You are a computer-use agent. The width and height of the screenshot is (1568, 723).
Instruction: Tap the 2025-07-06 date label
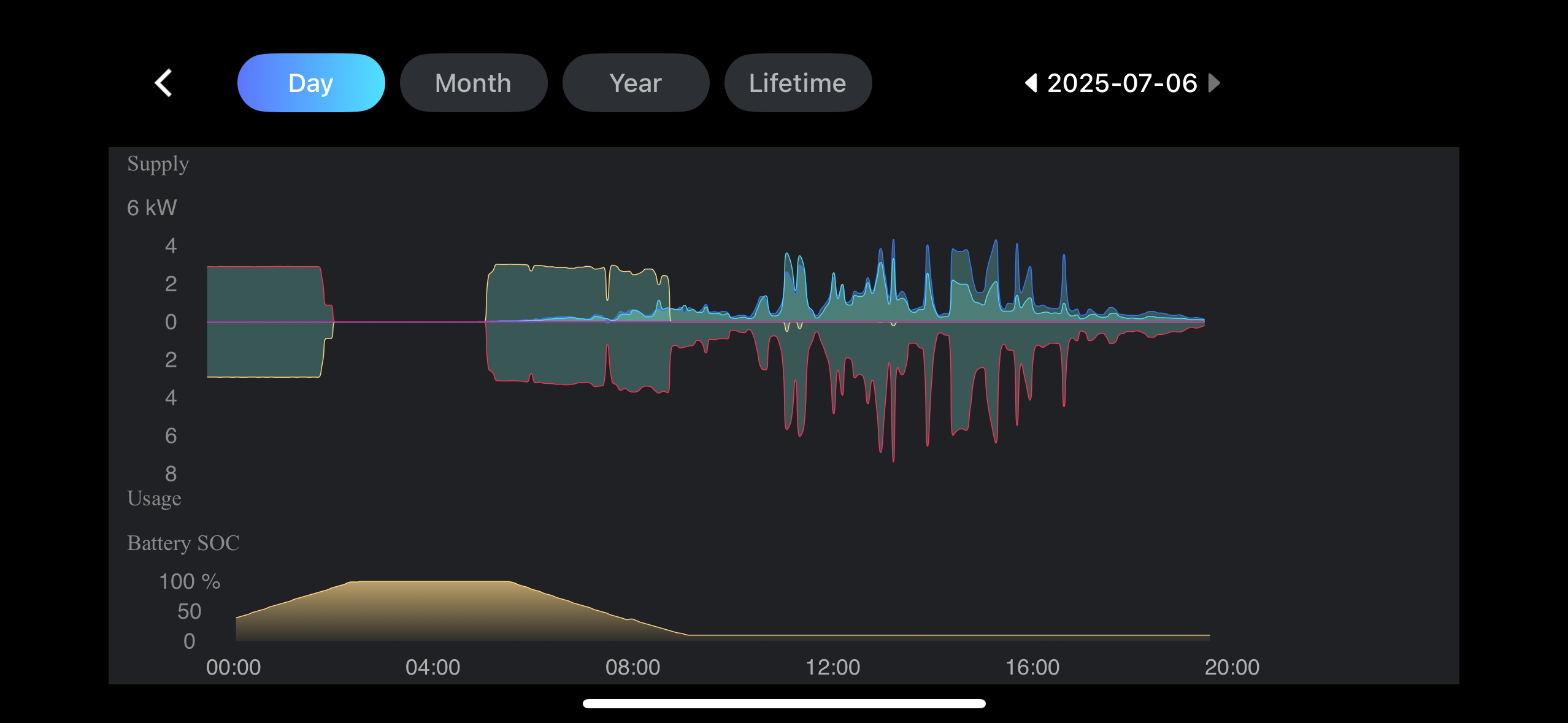coord(1122,83)
